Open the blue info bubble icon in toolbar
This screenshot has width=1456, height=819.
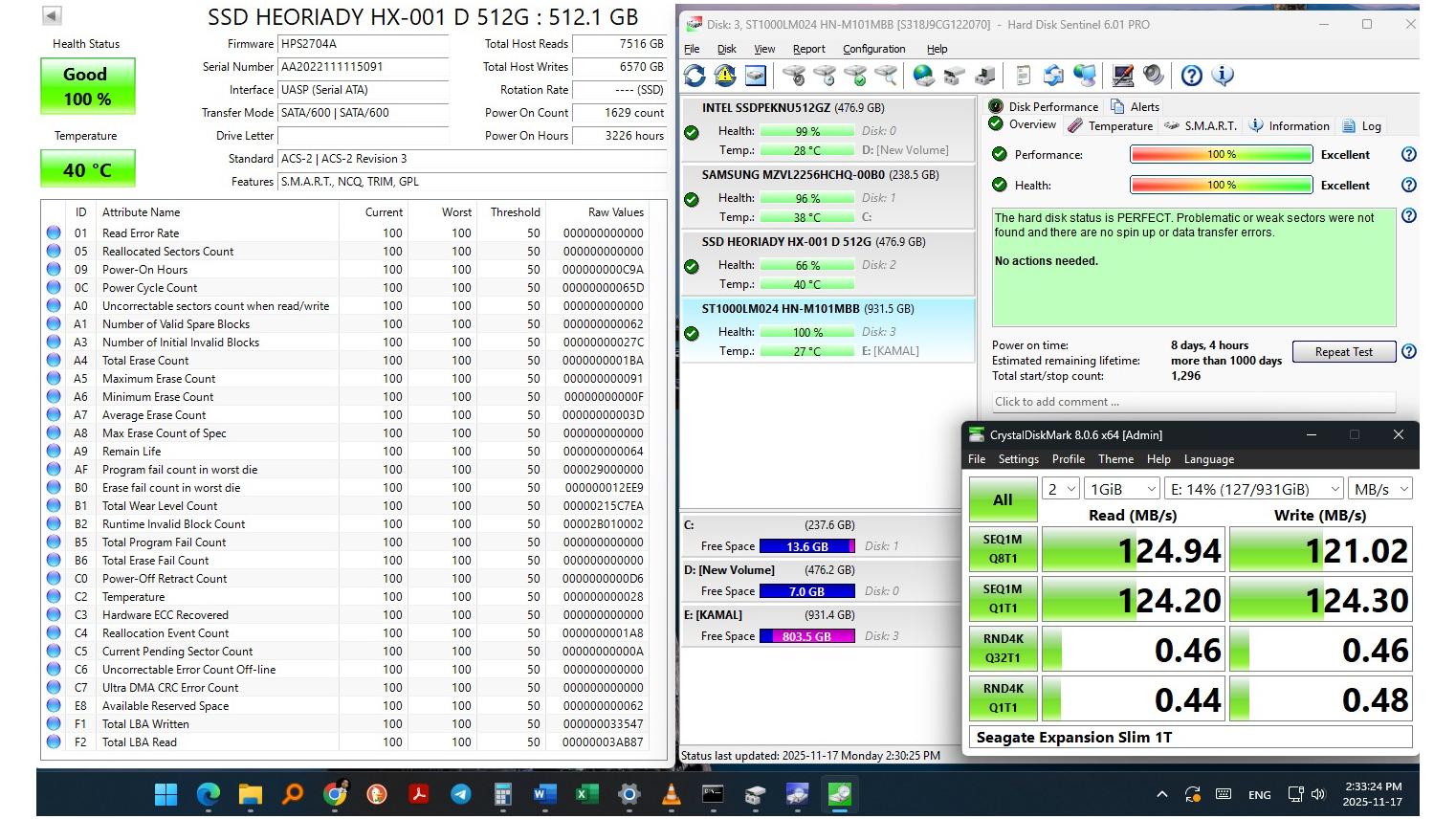(1223, 76)
